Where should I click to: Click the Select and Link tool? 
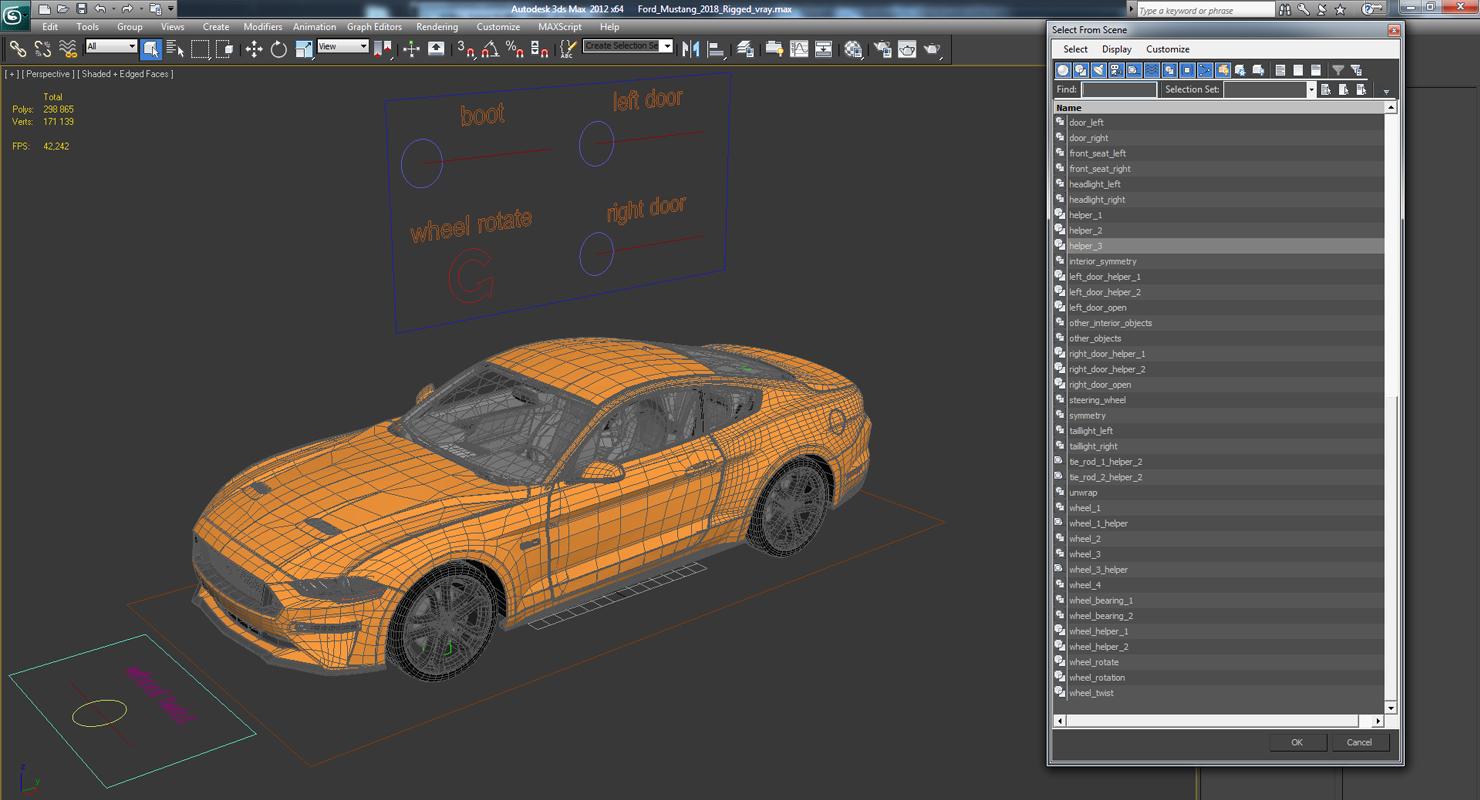[18, 49]
